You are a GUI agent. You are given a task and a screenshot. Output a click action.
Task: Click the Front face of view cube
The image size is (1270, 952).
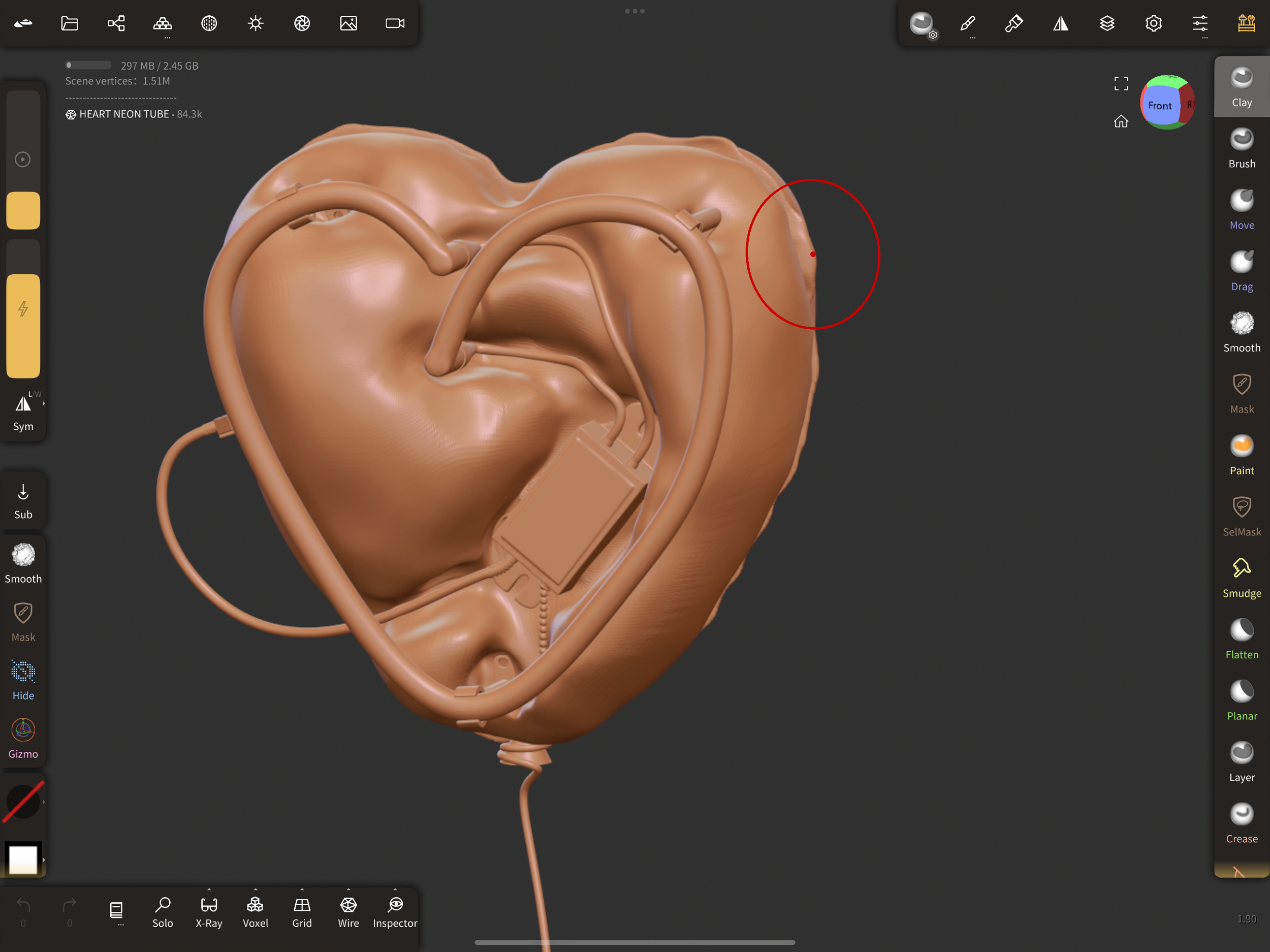coord(1159,106)
